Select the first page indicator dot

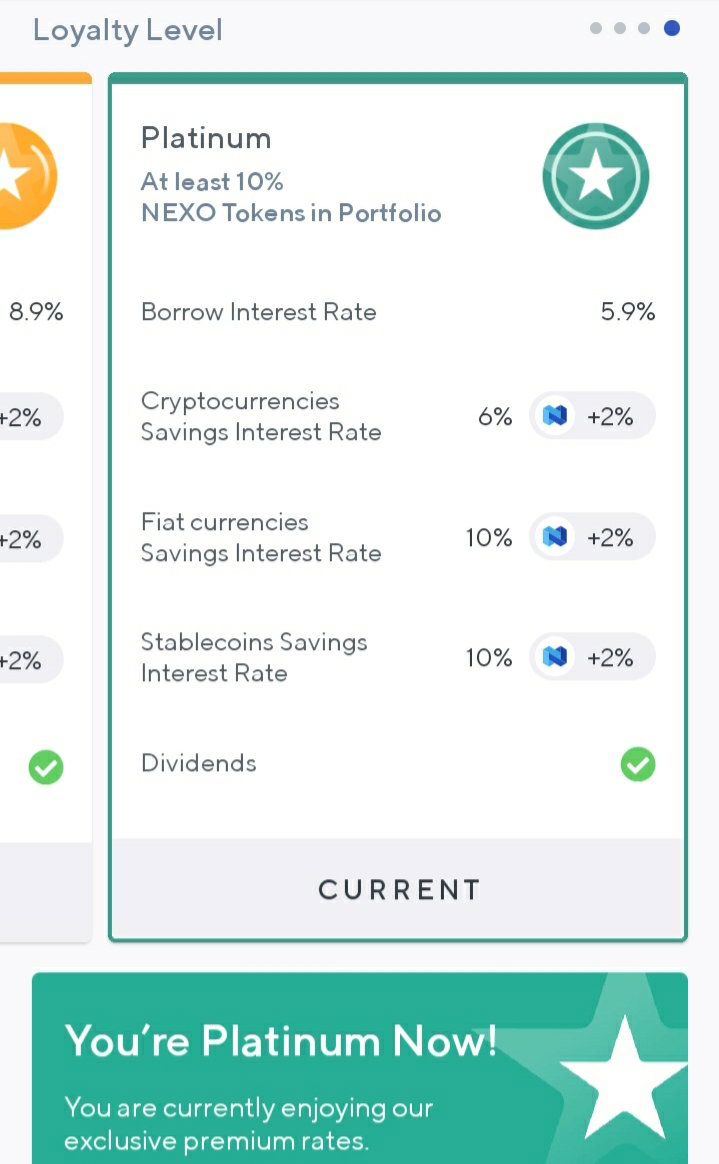tap(596, 28)
